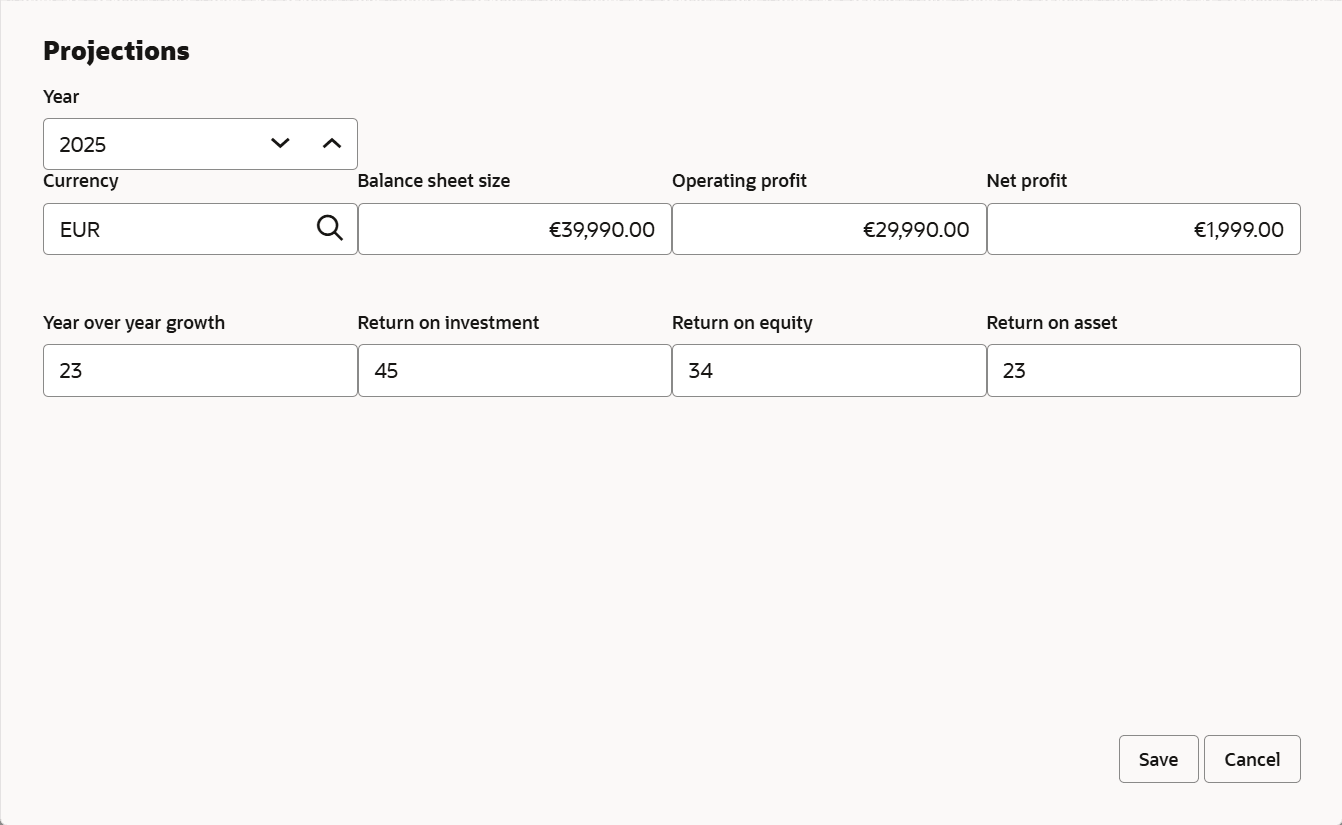Decrease year with the down chevron
This screenshot has height=825, width=1342.
(280, 144)
